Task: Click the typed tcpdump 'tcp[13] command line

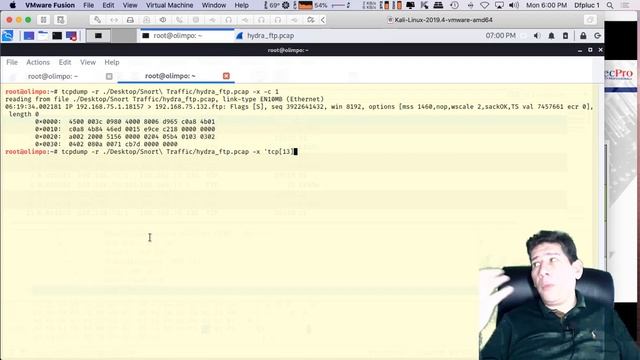Action: pyautogui.click(x=151, y=151)
